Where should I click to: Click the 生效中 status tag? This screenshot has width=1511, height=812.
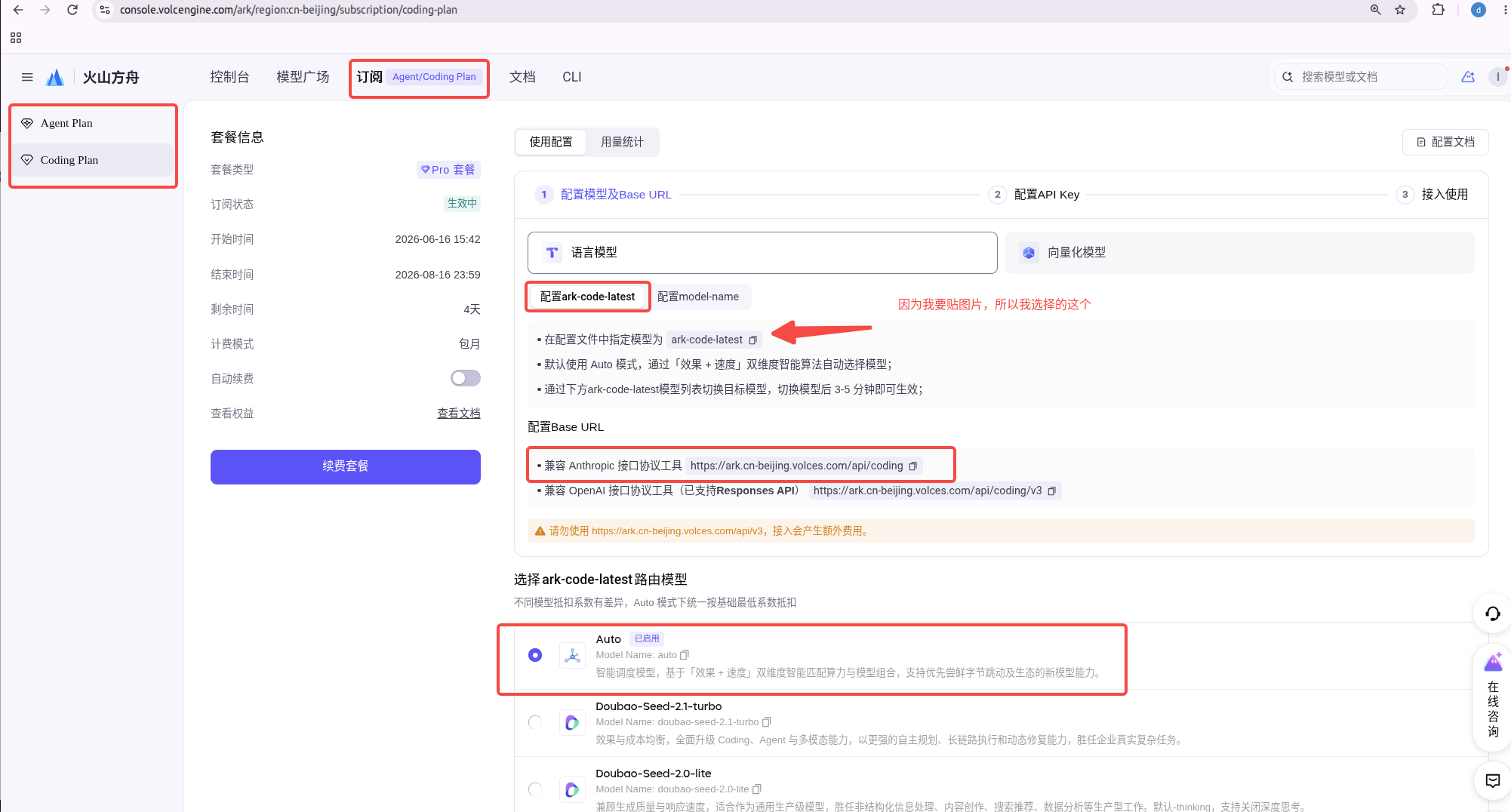462,203
